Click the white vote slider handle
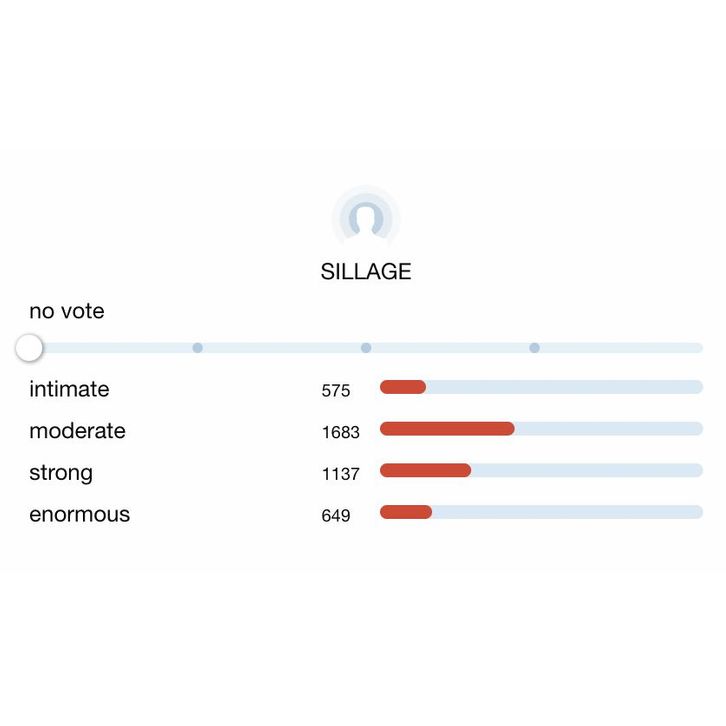The image size is (726, 726). point(30,348)
